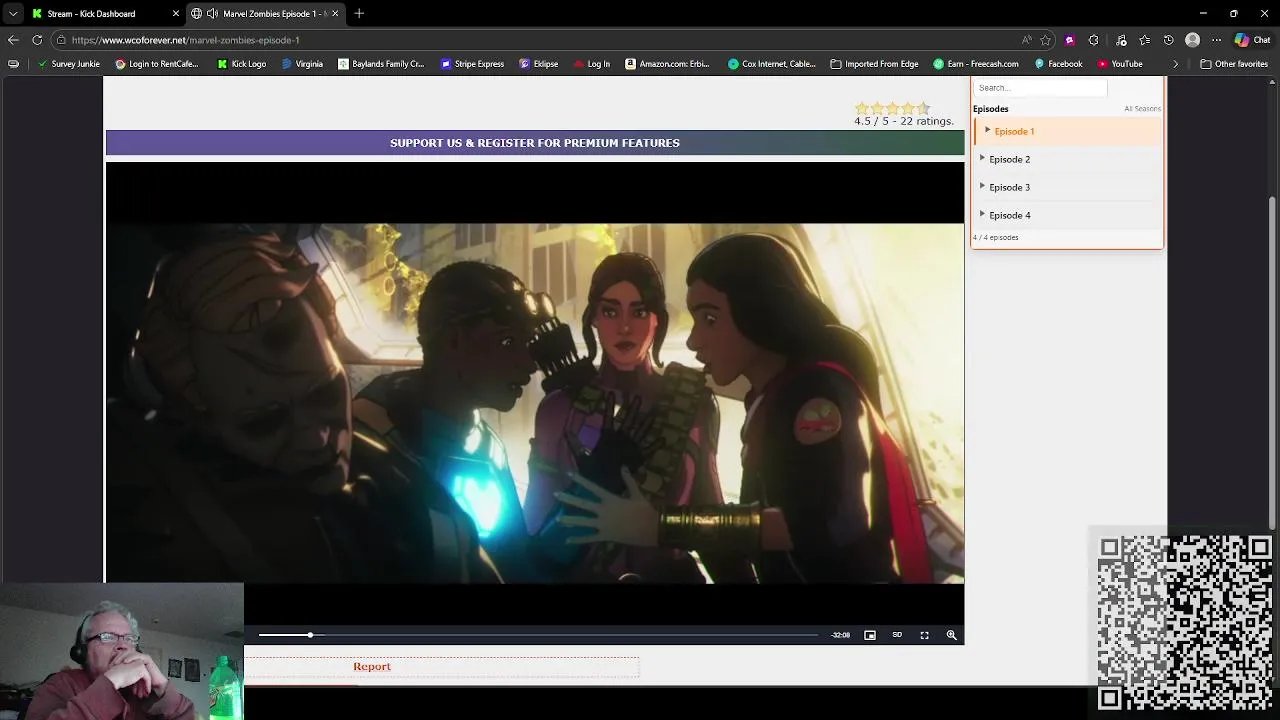The image size is (1280, 720).
Task: Select Episode 4 in the episodes list
Action: pos(1068,215)
